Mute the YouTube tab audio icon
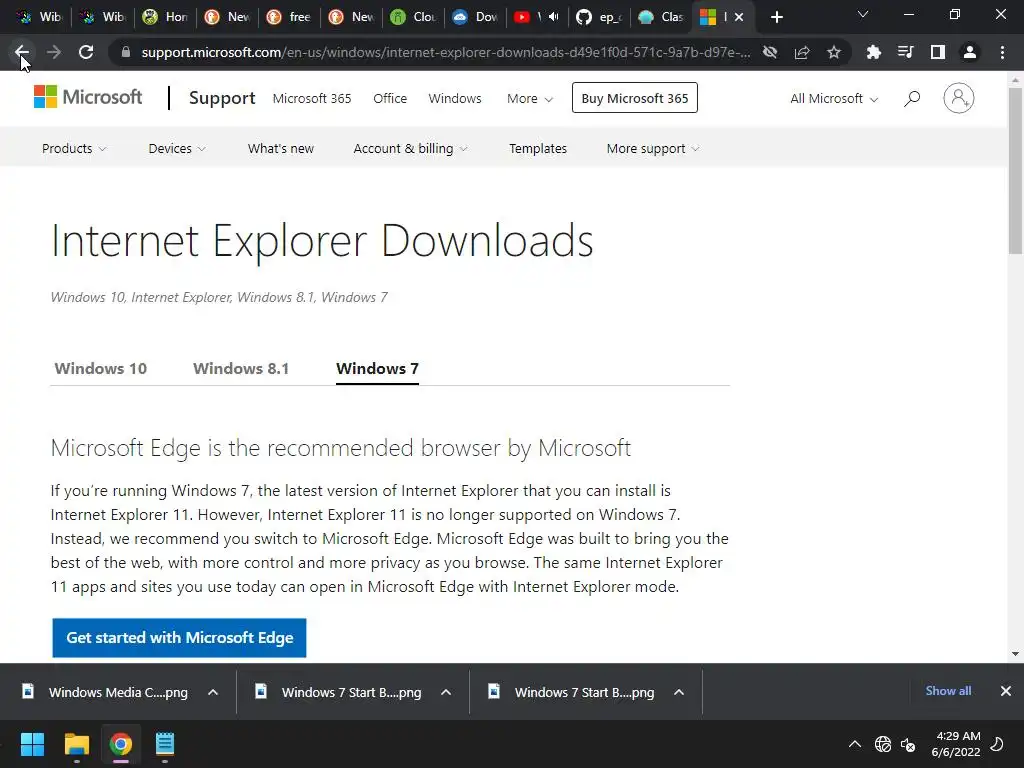1024x768 pixels. [554, 17]
